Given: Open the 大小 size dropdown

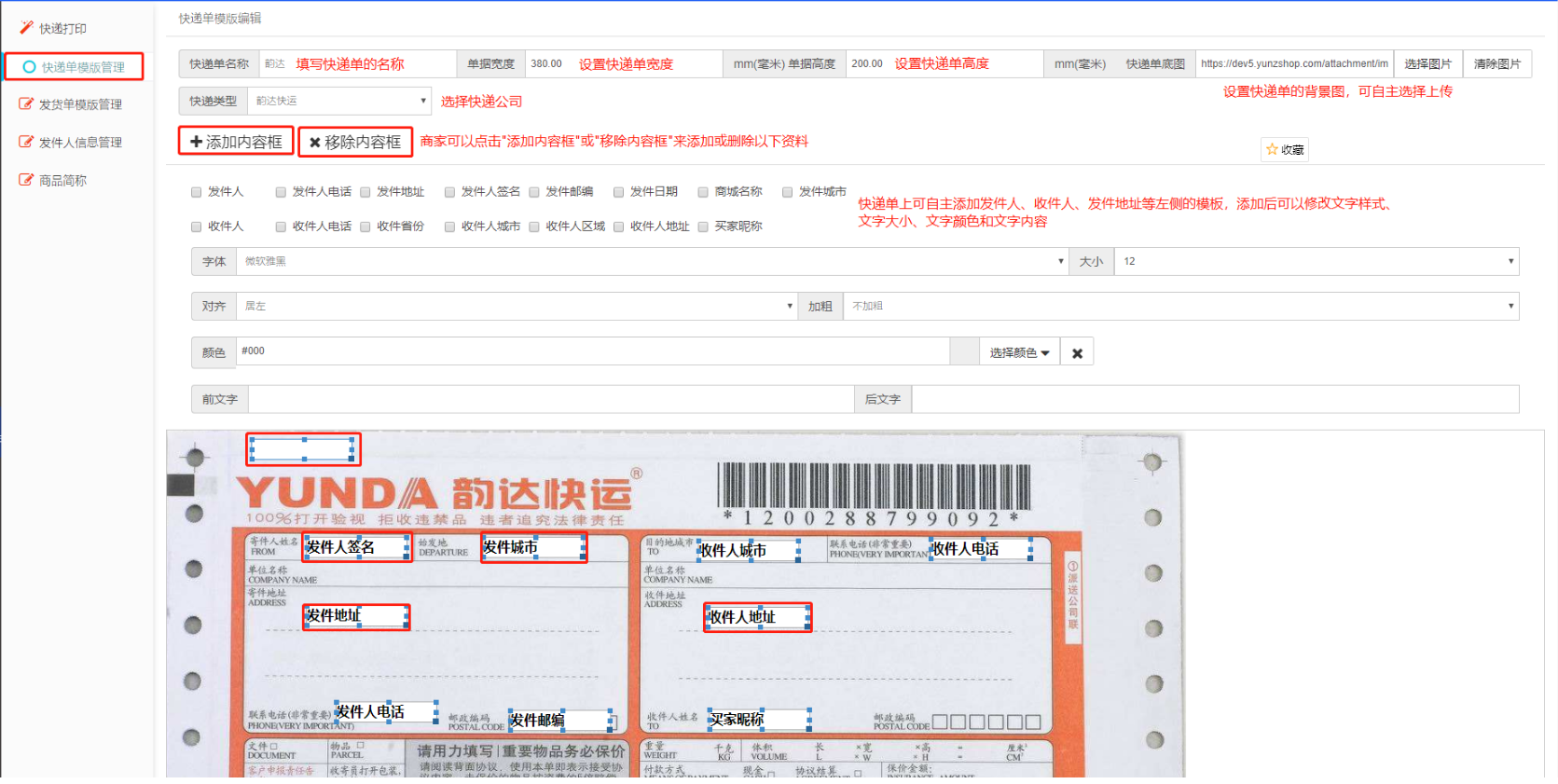Looking at the screenshot, I should point(1317,261).
